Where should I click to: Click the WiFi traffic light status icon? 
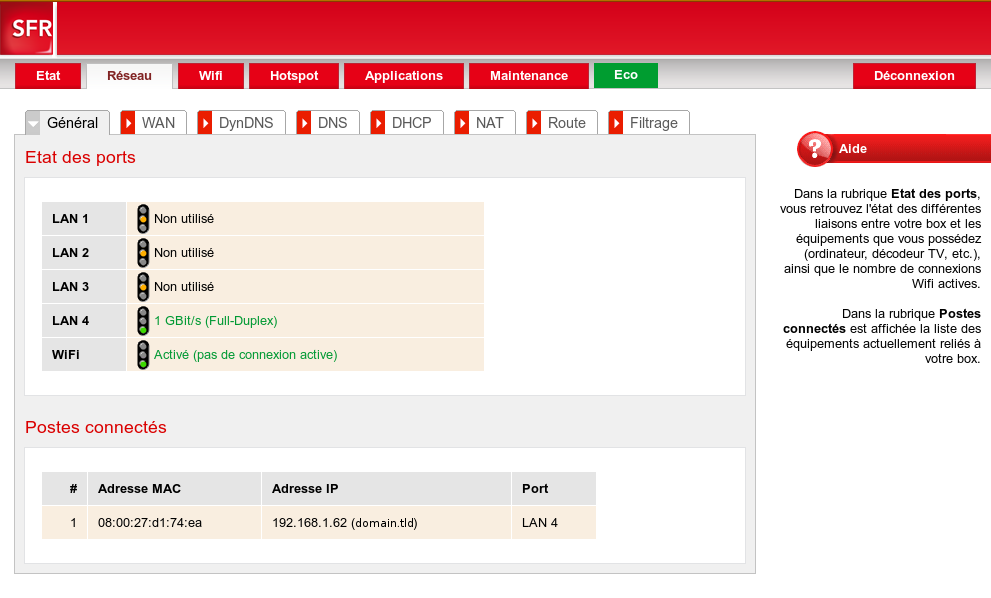[143, 355]
